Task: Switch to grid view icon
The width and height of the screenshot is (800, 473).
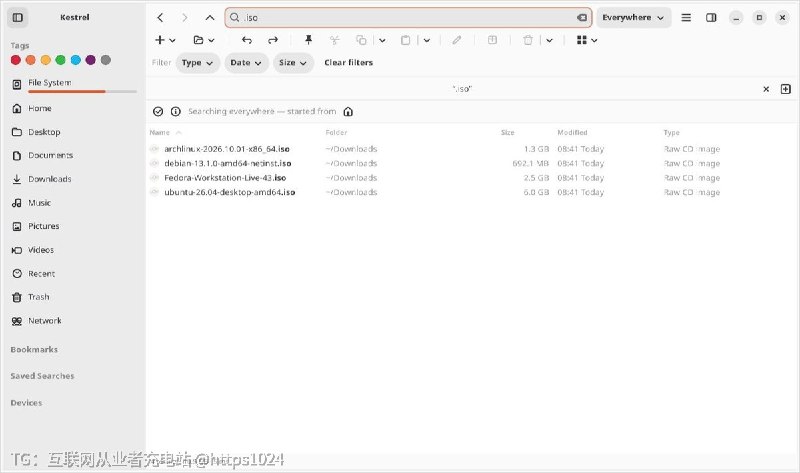Action: [x=581, y=40]
